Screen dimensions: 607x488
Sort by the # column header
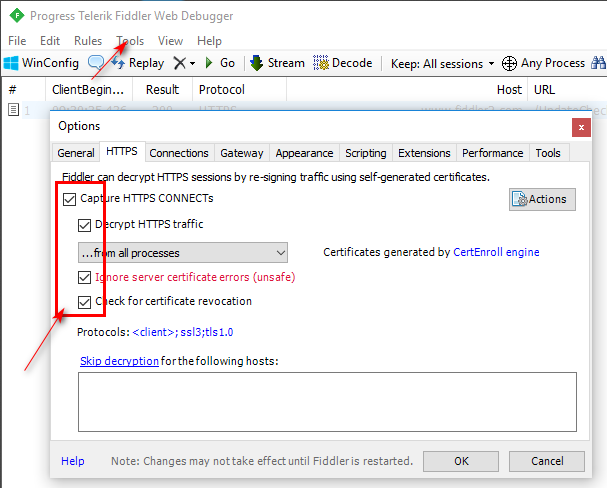24,90
